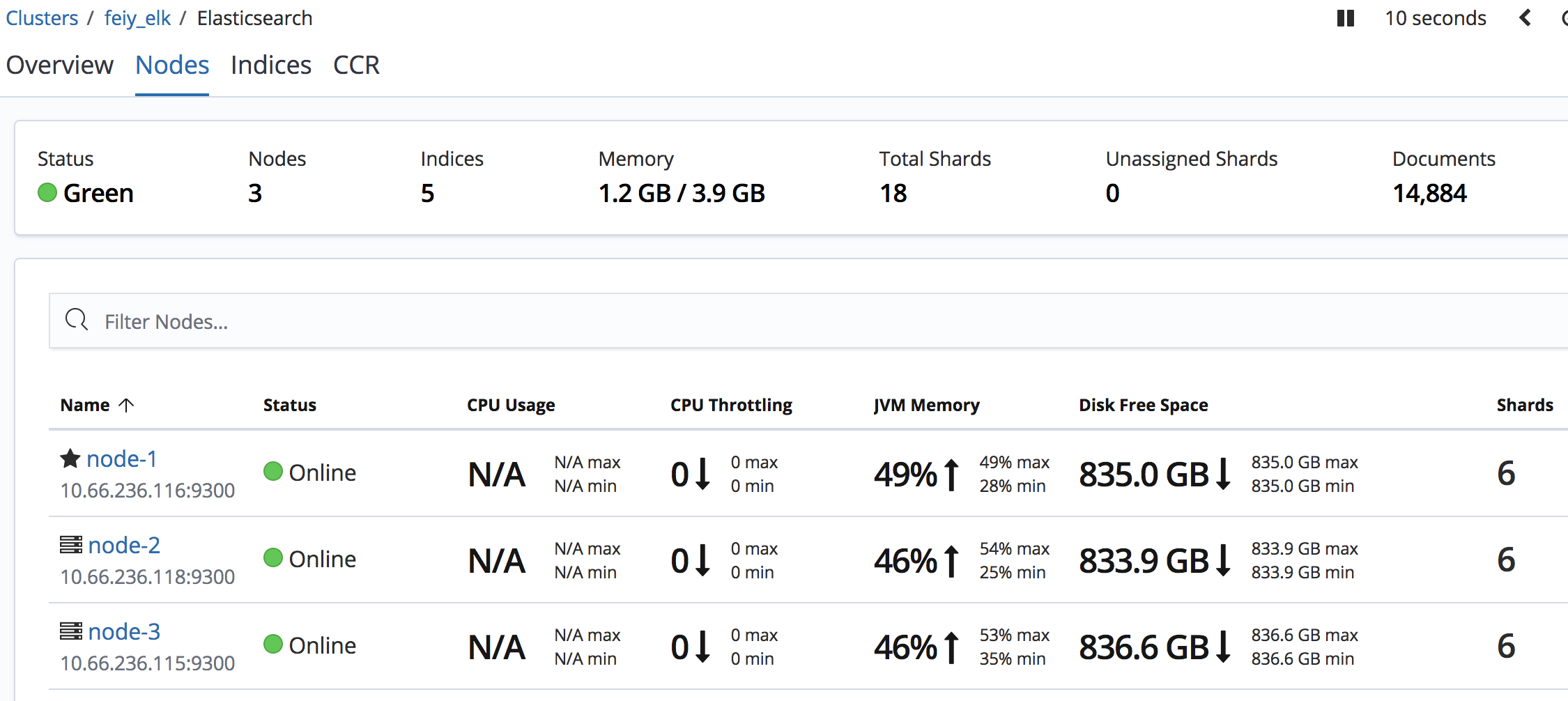Click the magnifier icon in the filter box
Screen dimensions: 1568x701
point(77,321)
